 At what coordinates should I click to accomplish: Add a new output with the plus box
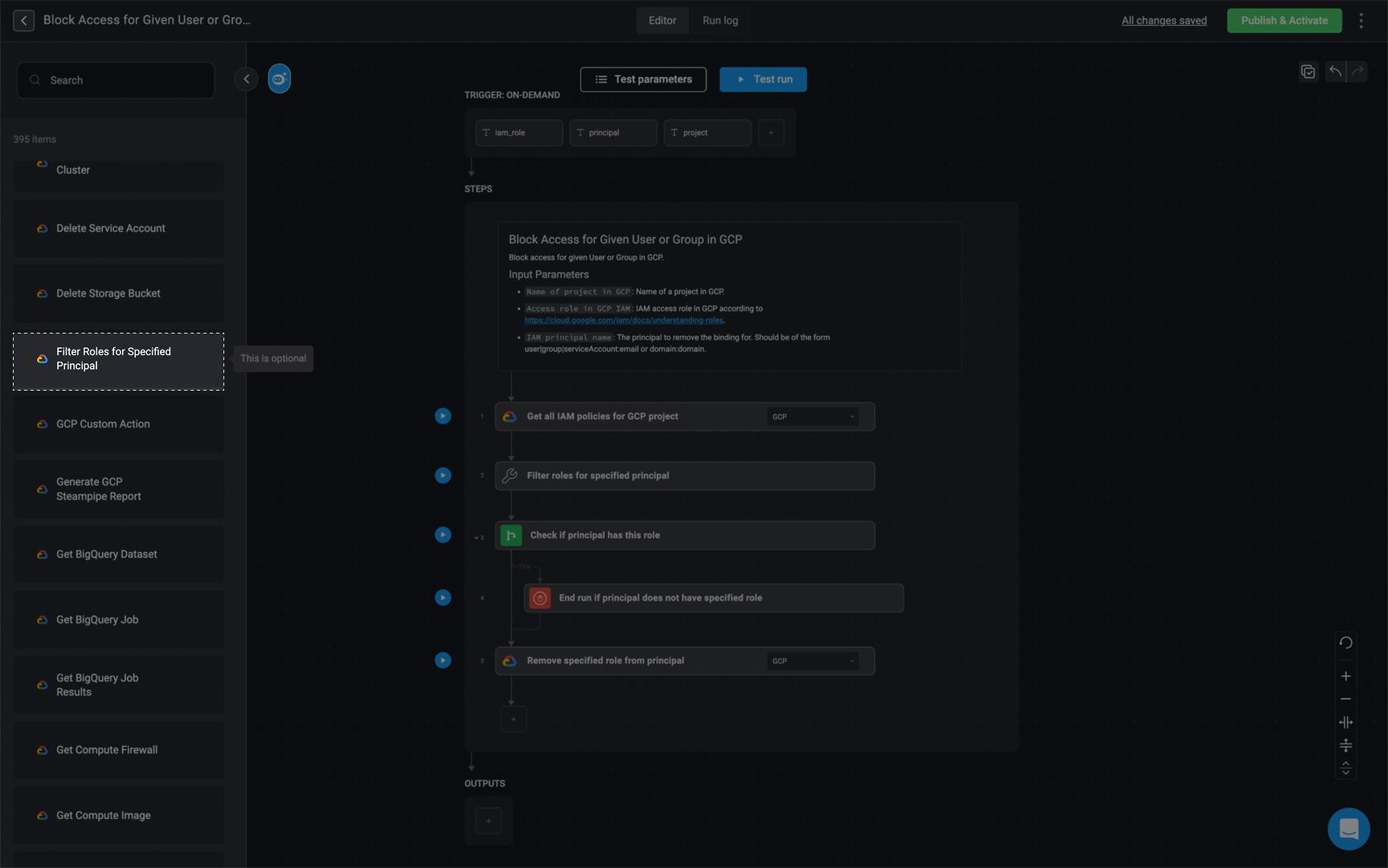(x=489, y=821)
